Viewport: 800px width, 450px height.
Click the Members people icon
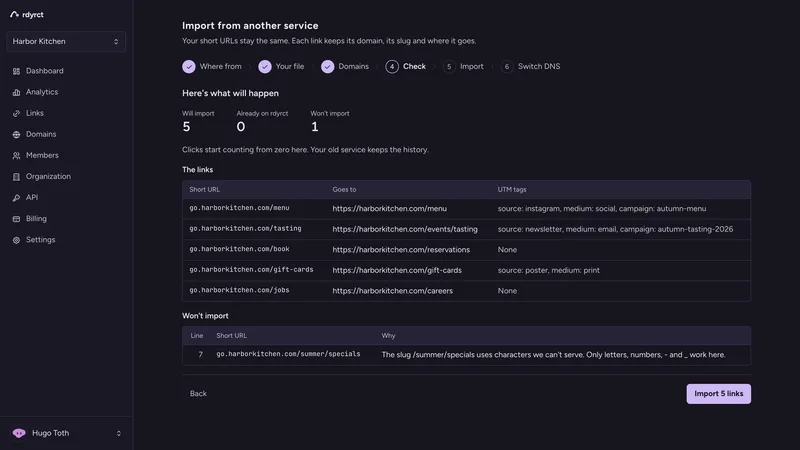coord(16,156)
